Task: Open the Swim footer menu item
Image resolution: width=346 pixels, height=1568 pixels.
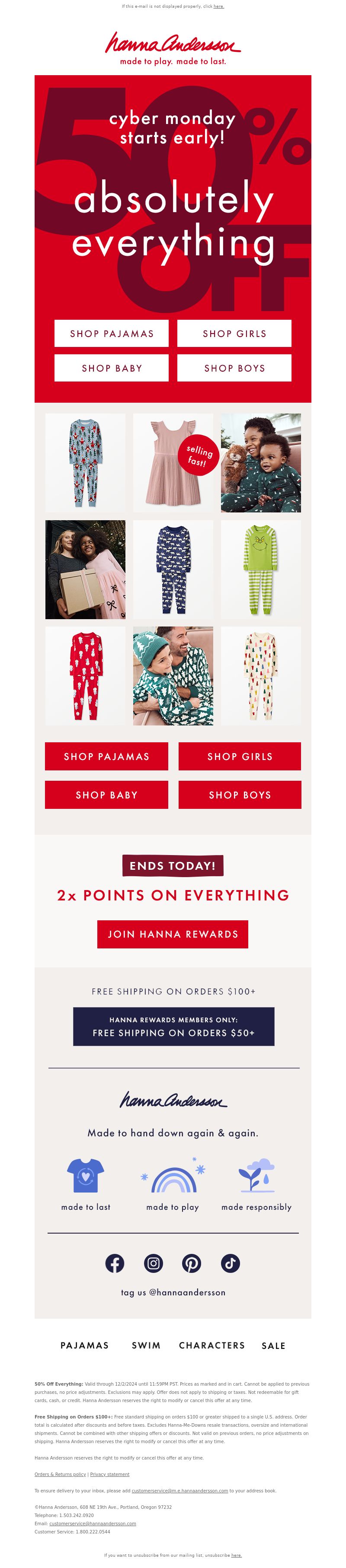Action: [146, 1345]
